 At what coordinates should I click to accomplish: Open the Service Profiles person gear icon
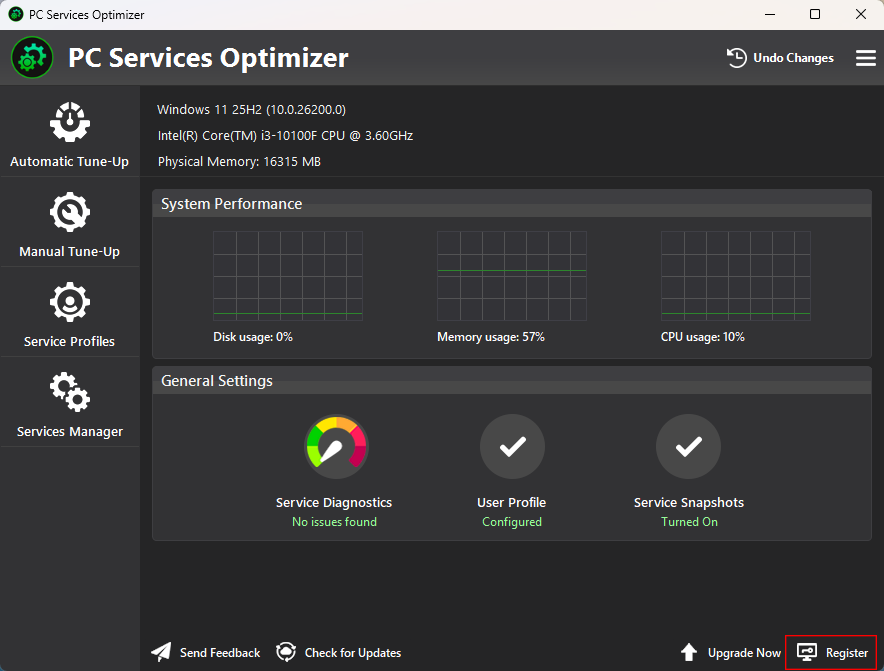69,302
